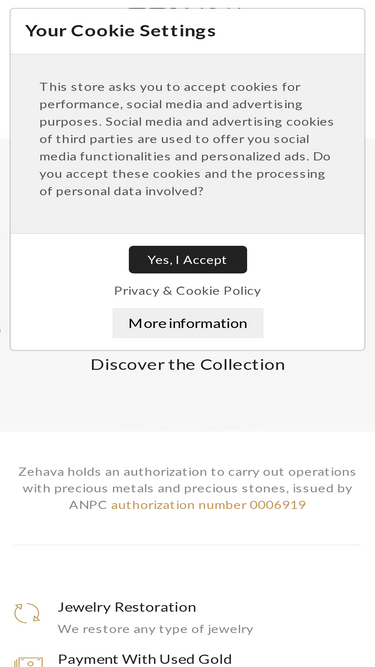Image resolution: width=375 pixels, height=667 pixels.
Task: Select the Payment With Used Gold cash icon
Action: (28, 662)
